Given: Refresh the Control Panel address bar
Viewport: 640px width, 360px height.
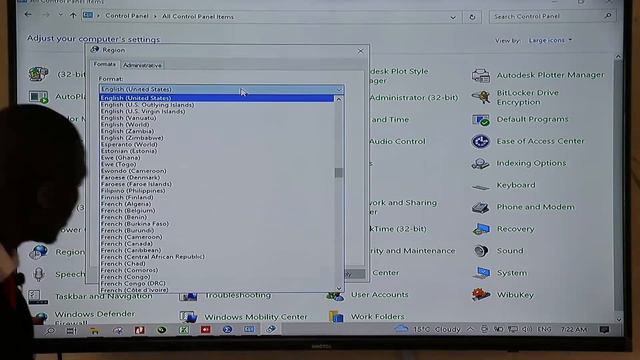Looking at the screenshot, I should (x=472, y=17).
